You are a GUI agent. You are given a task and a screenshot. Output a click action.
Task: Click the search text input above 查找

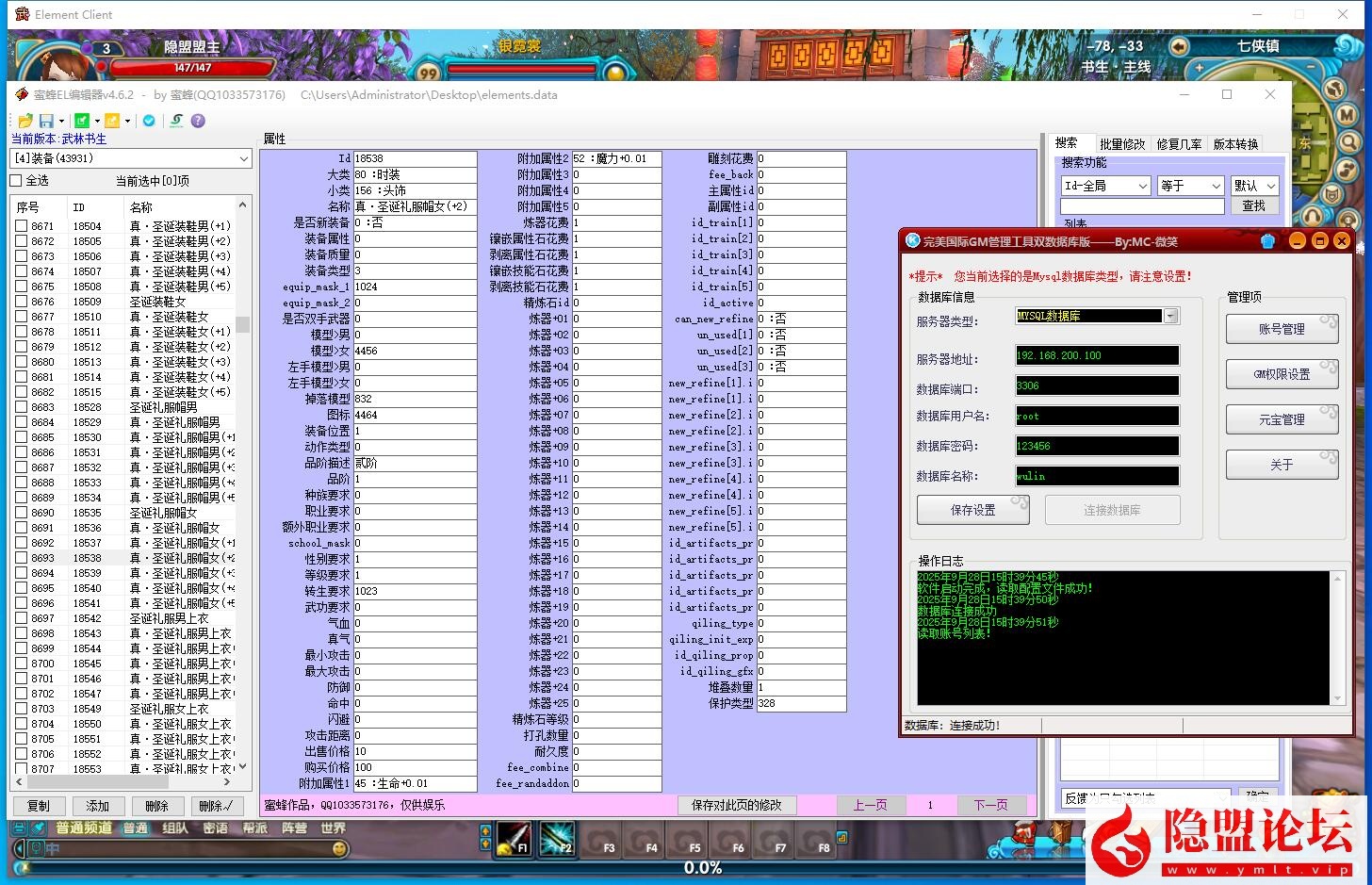click(x=1142, y=205)
